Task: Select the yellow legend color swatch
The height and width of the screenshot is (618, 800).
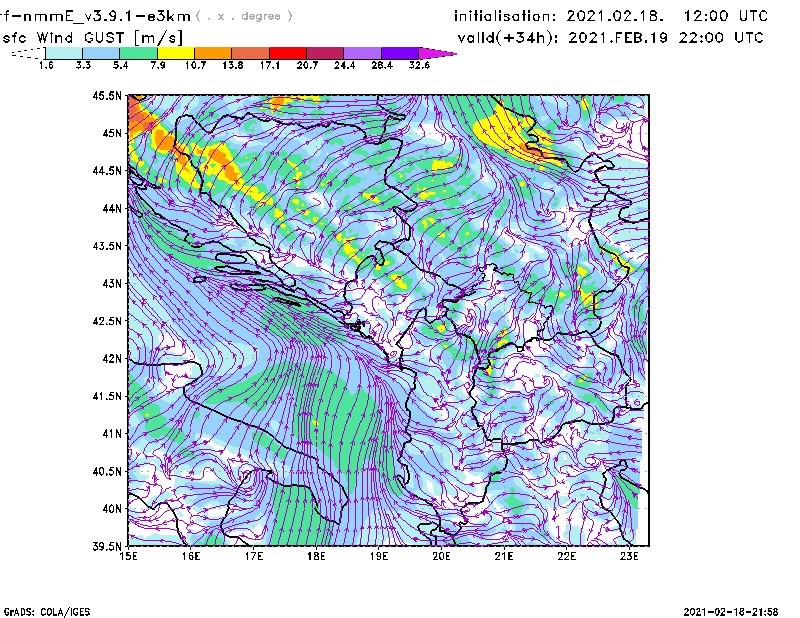Action: (x=176, y=53)
